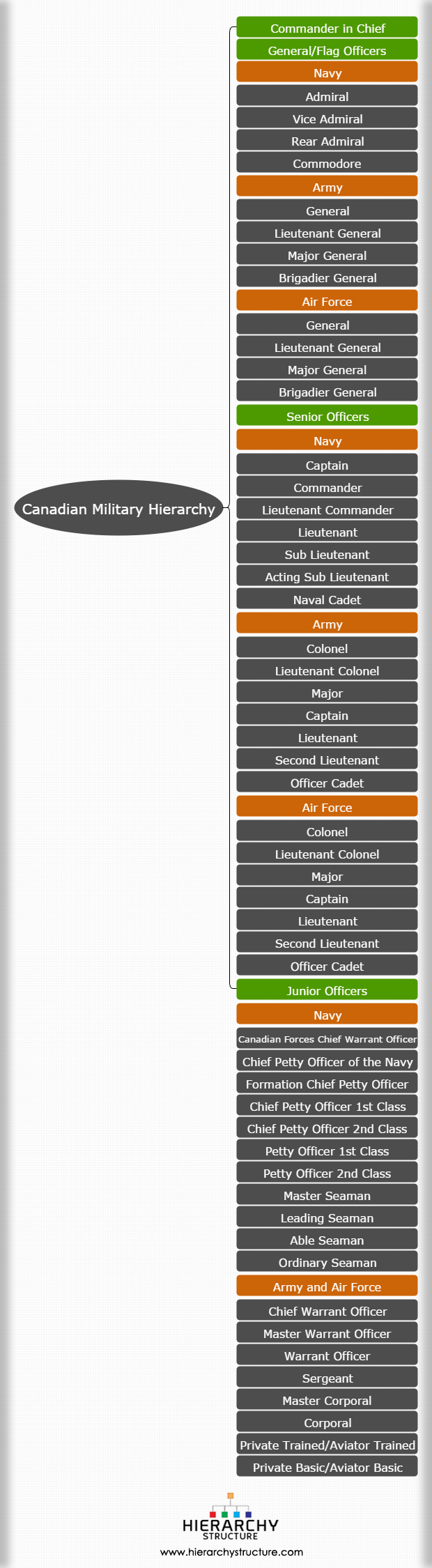Open the www.hierarchystructure.com link
Screen dimensions: 432x1568
pyautogui.click(x=231, y=1551)
